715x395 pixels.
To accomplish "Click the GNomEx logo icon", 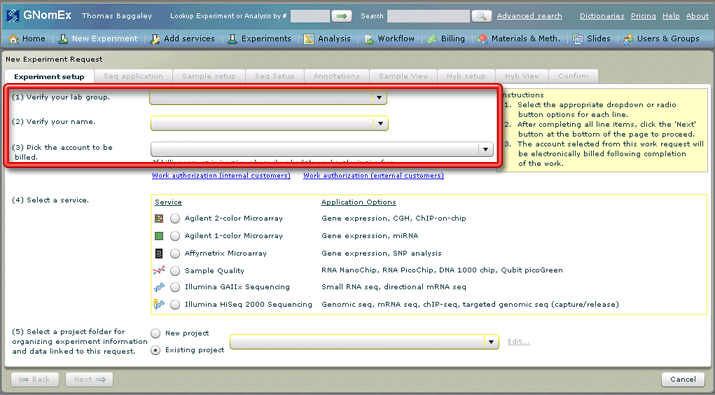I will (x=12, y=16).
